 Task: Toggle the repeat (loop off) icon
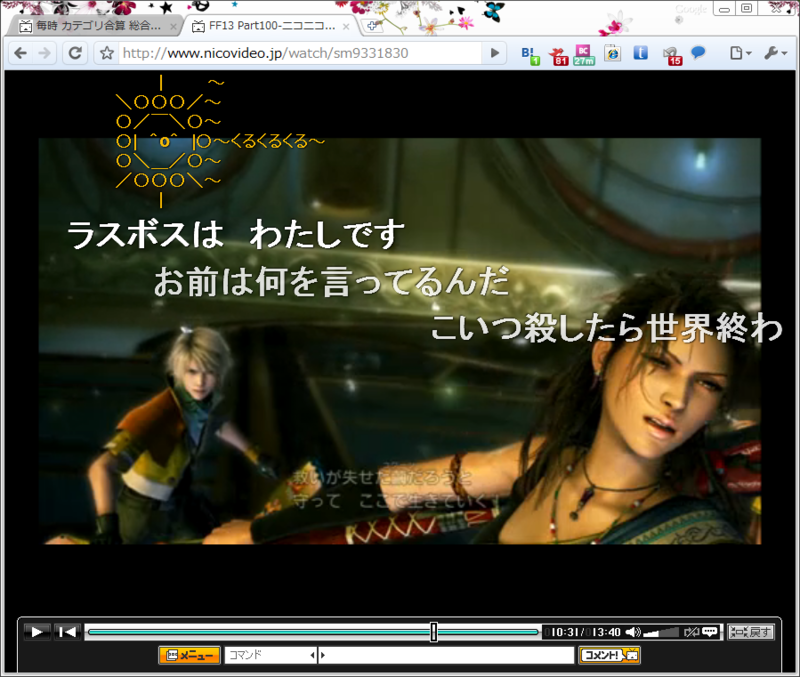coord(691,632)
